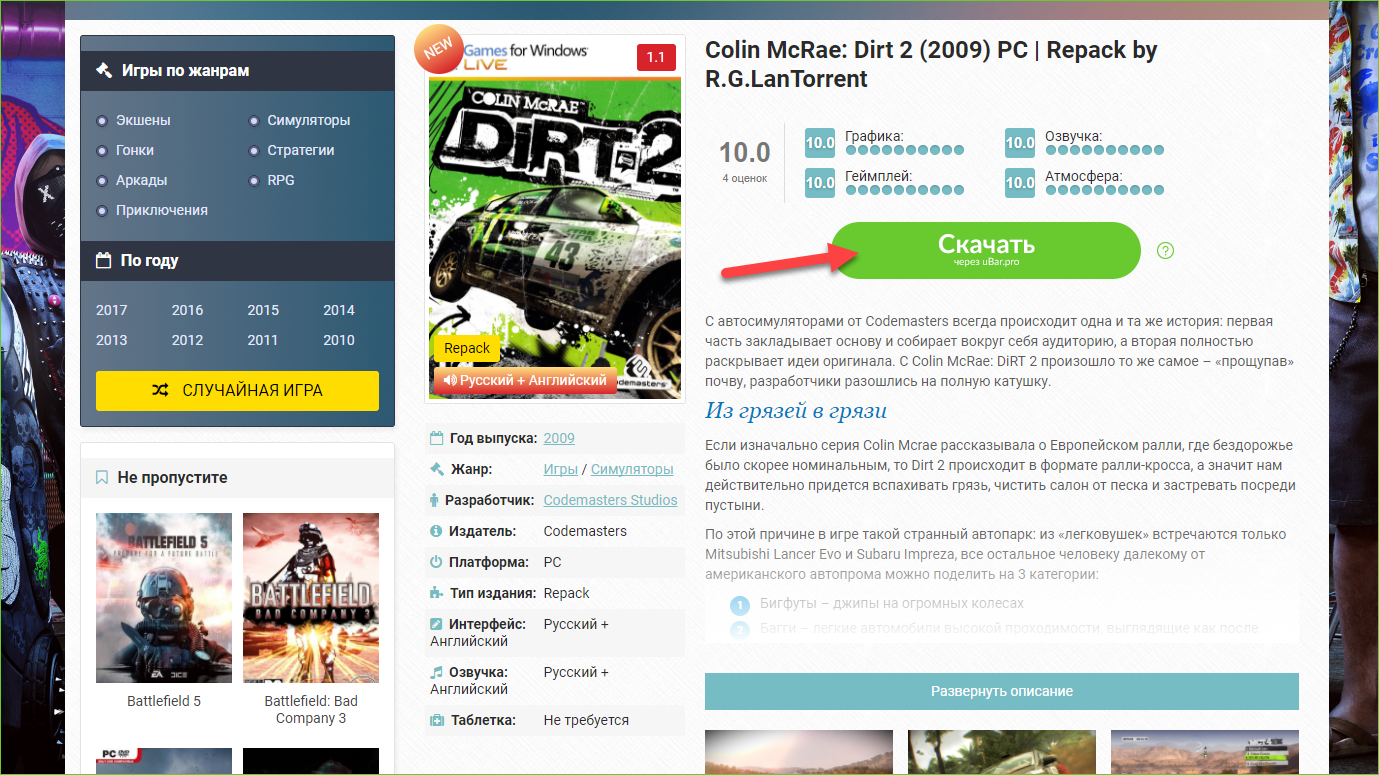Click the overall 10.0 rating number
Screen dimensions: 1379x775
tap(745, 152)
